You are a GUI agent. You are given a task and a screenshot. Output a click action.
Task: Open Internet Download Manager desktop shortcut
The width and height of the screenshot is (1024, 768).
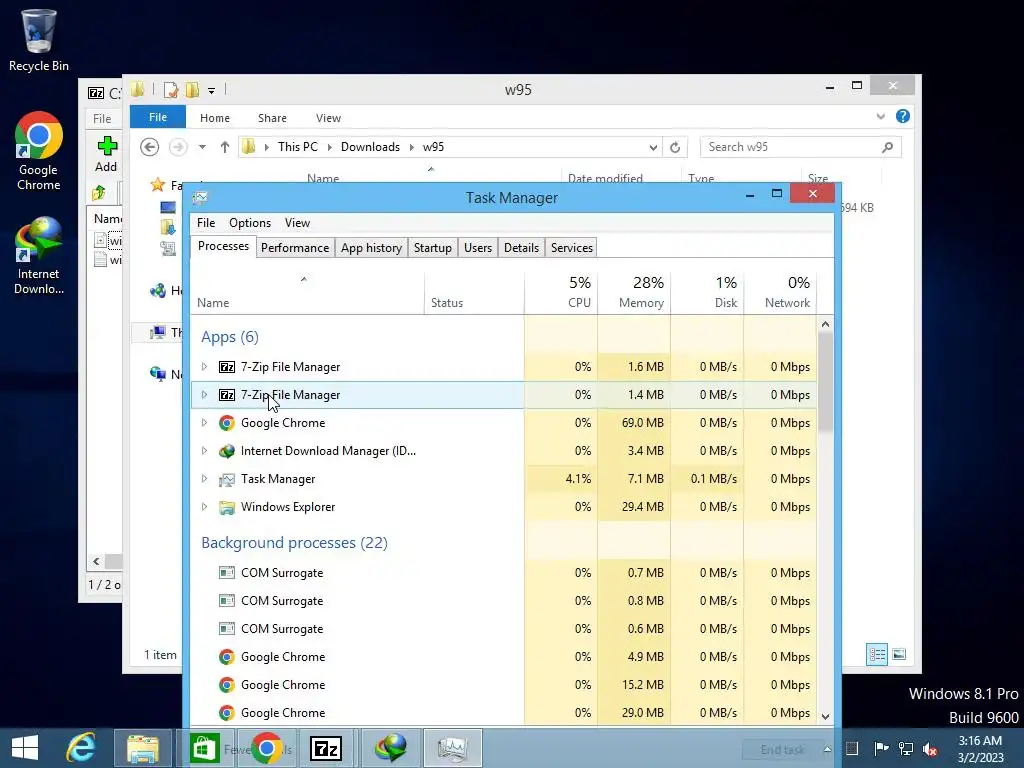pyautogui.click(x=39, y=256)
